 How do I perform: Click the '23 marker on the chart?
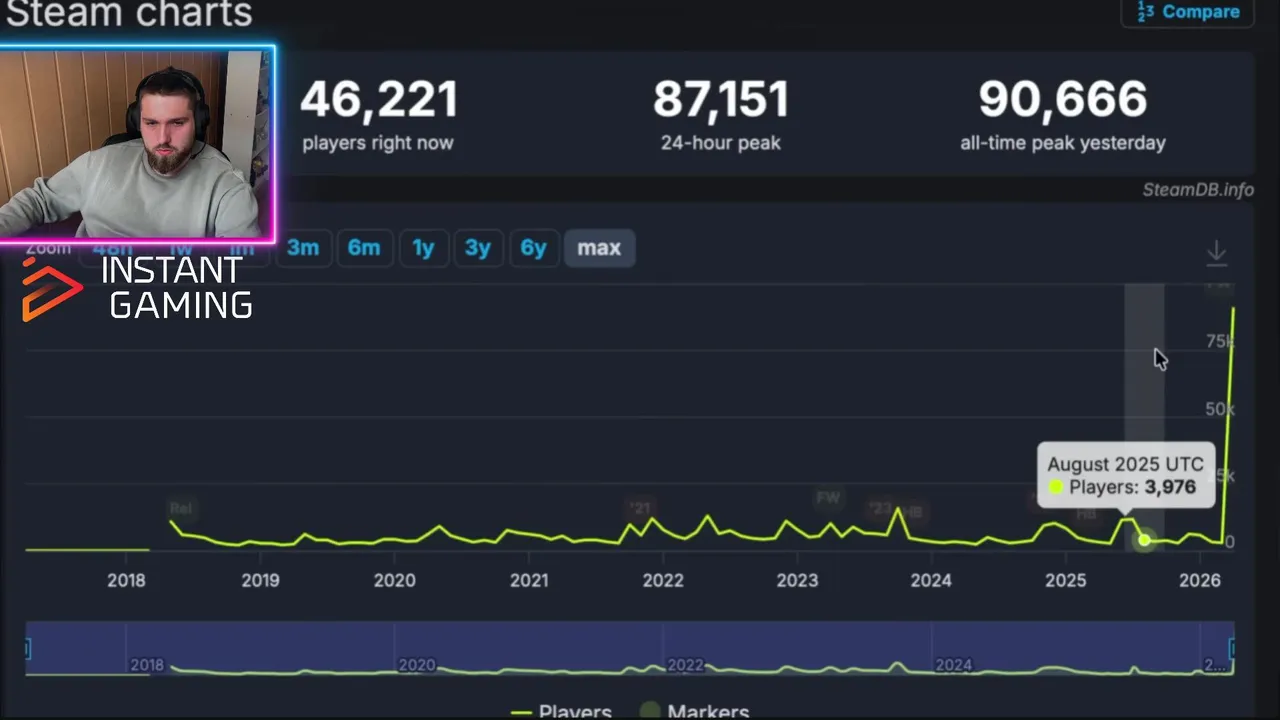880,509
